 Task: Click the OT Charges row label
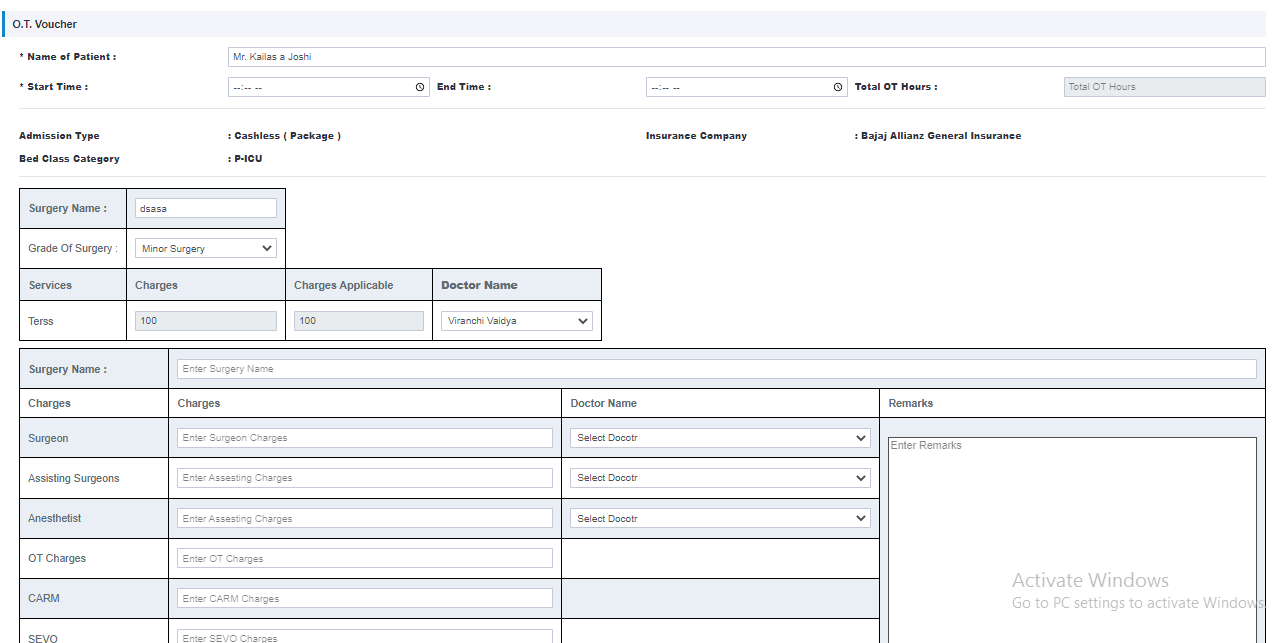click(57, 558)
